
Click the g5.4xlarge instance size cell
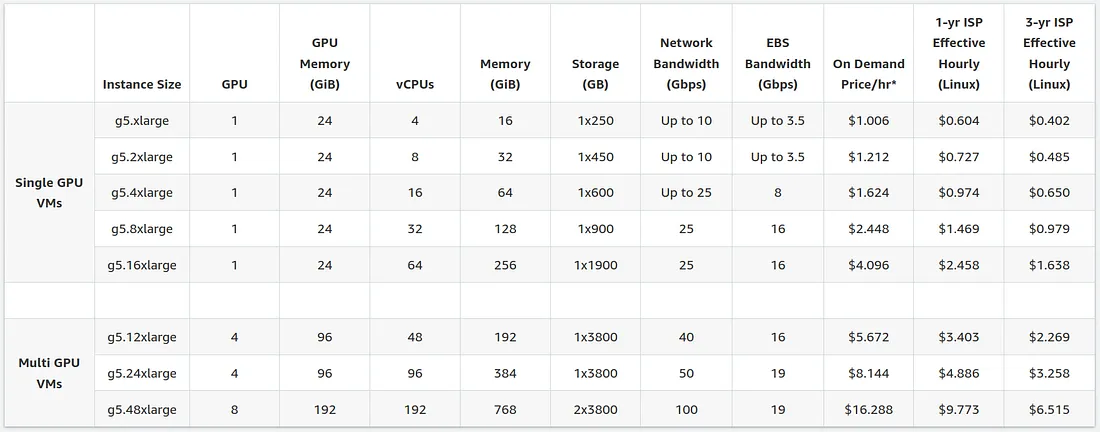142,193
